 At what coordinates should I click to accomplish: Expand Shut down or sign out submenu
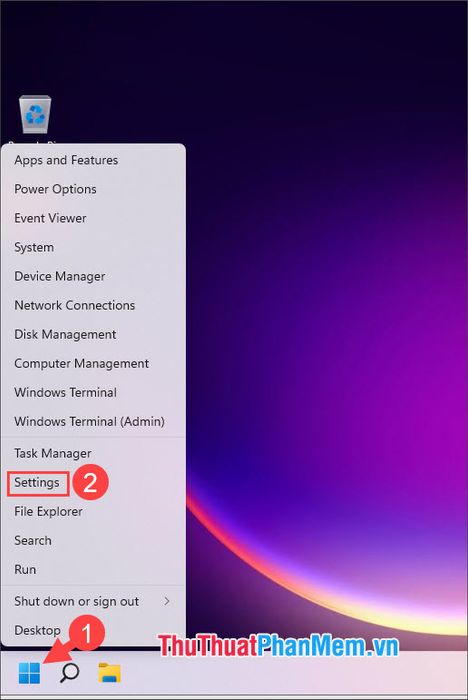tap(93, 601)
